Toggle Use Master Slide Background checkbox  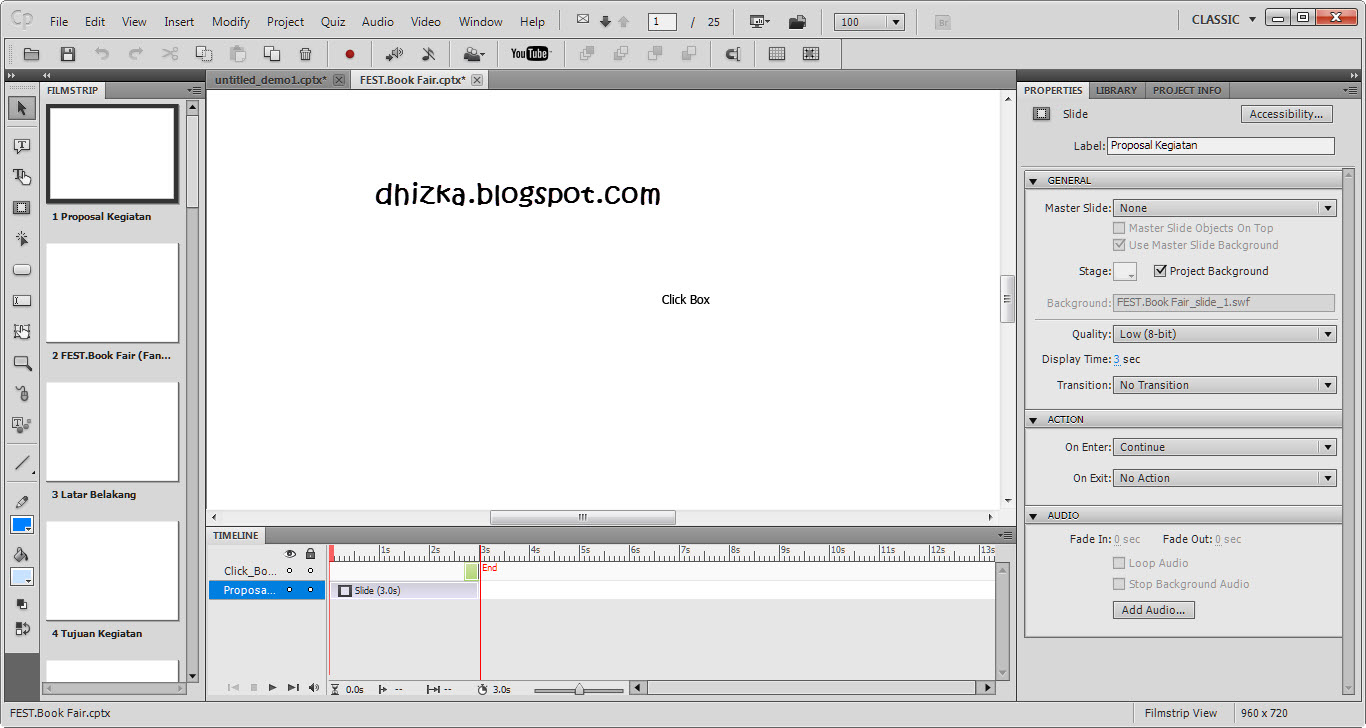1119,245
